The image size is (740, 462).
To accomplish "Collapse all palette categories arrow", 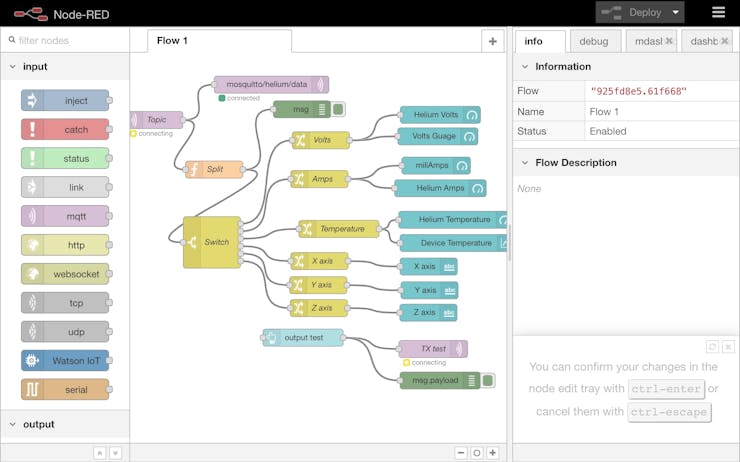I will tap(100, 453).
